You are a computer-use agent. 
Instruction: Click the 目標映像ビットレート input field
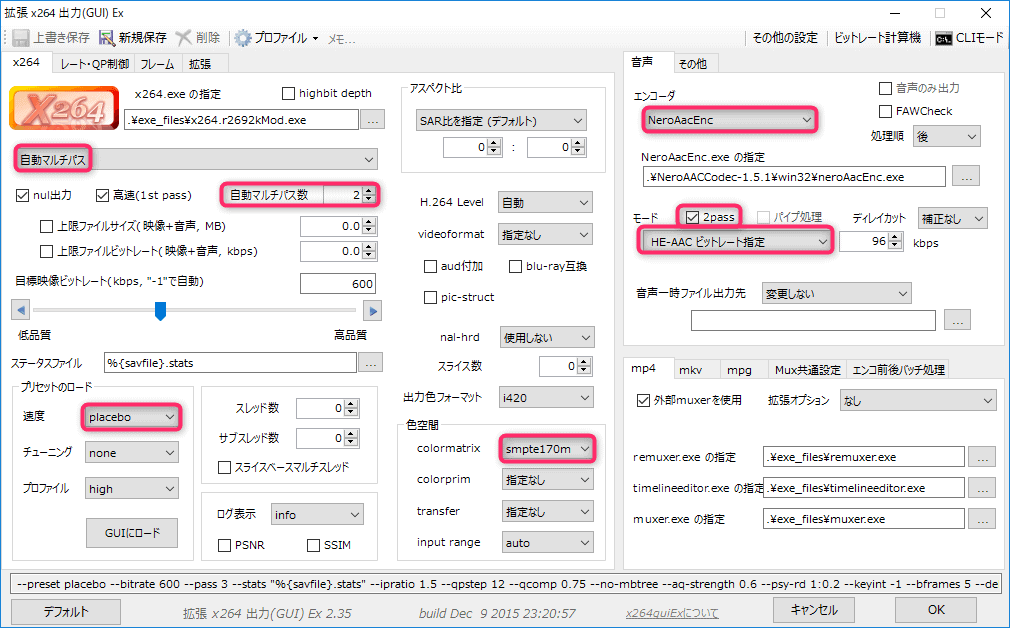click(339, 284)
